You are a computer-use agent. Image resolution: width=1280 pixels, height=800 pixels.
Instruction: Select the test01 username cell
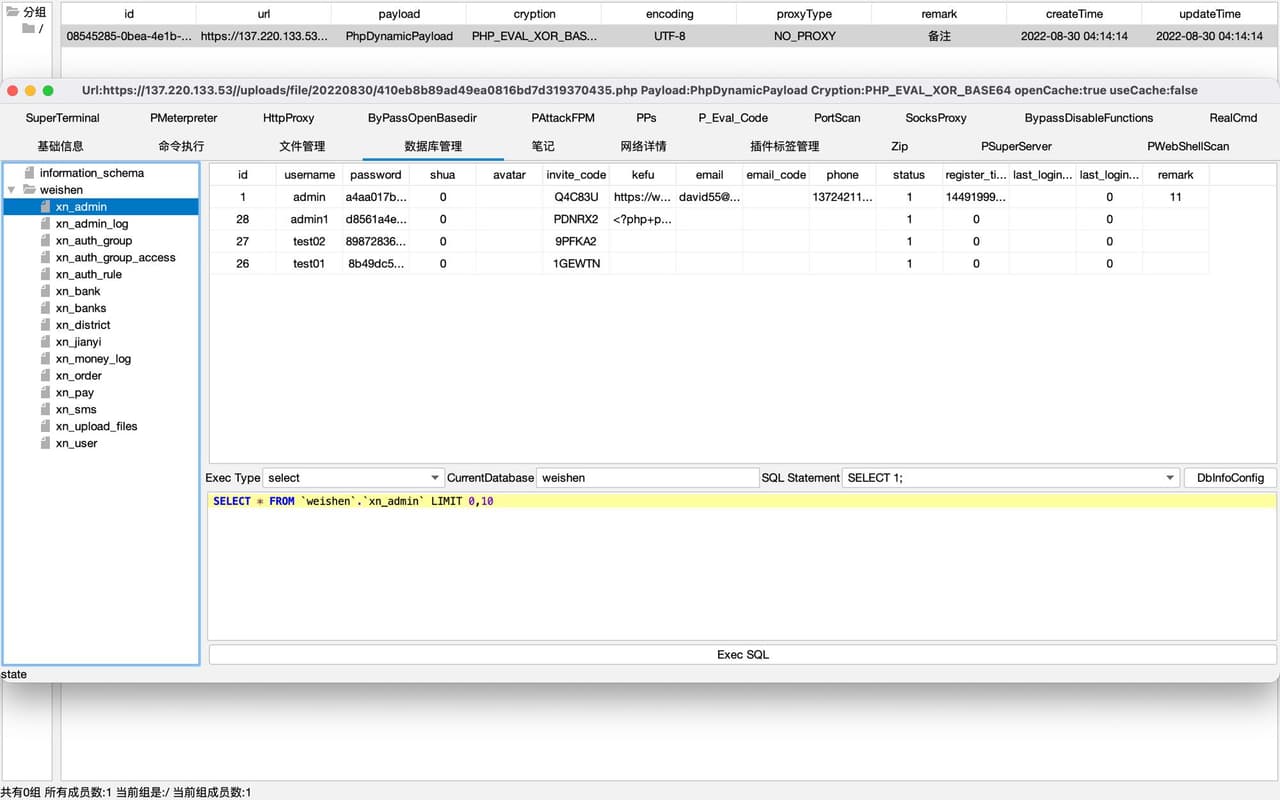pyautogui.click(x=310, y=264)
